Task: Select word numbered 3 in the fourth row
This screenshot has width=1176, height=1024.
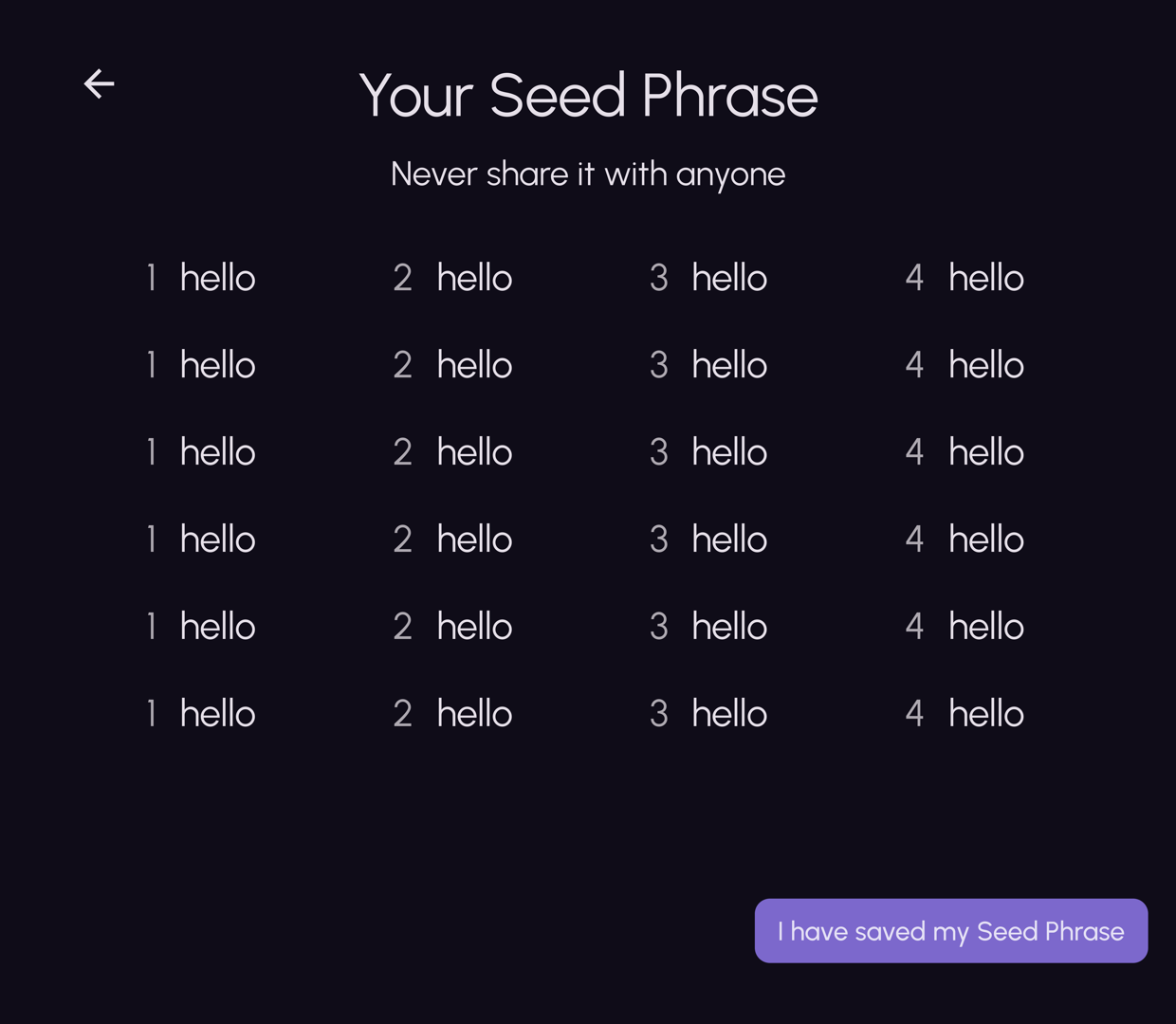Action: (x=708, y=539)
